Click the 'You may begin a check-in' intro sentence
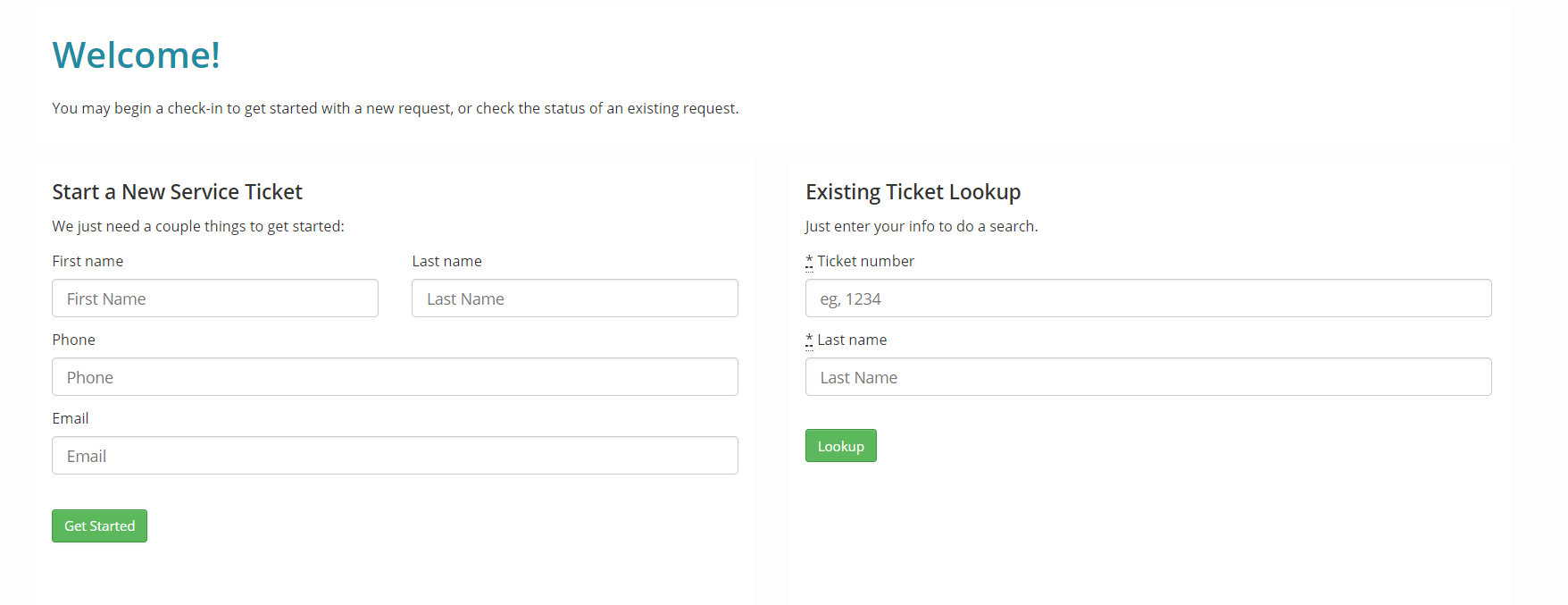The image size is (1568, 605). point(396,108)
